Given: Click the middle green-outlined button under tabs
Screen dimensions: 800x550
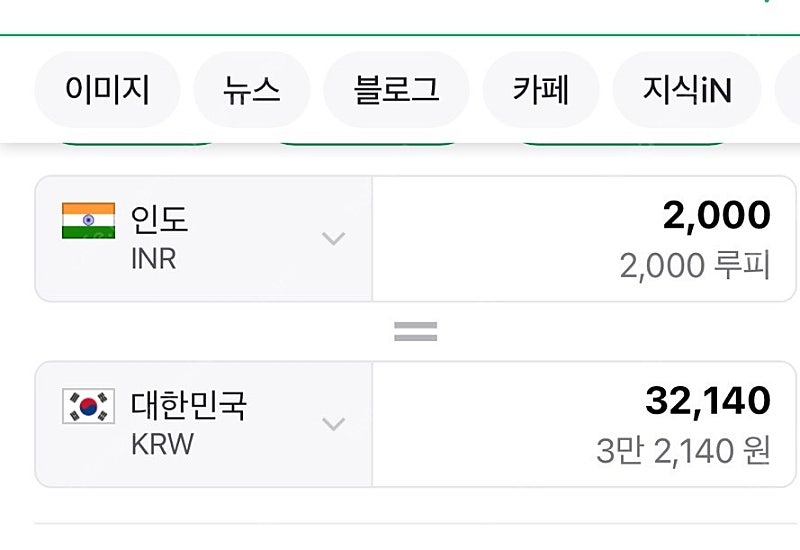Looking at the screenshot, I should [x=367, y=141].
